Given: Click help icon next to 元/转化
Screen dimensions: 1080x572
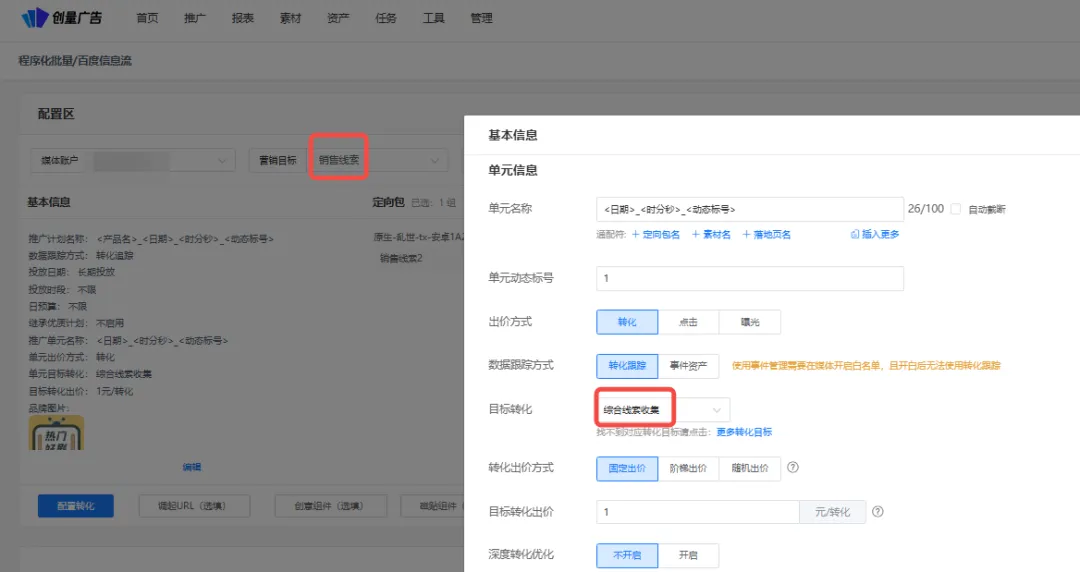Looking at the screenshot, I should pyautogui.click(x=878, y=512).
